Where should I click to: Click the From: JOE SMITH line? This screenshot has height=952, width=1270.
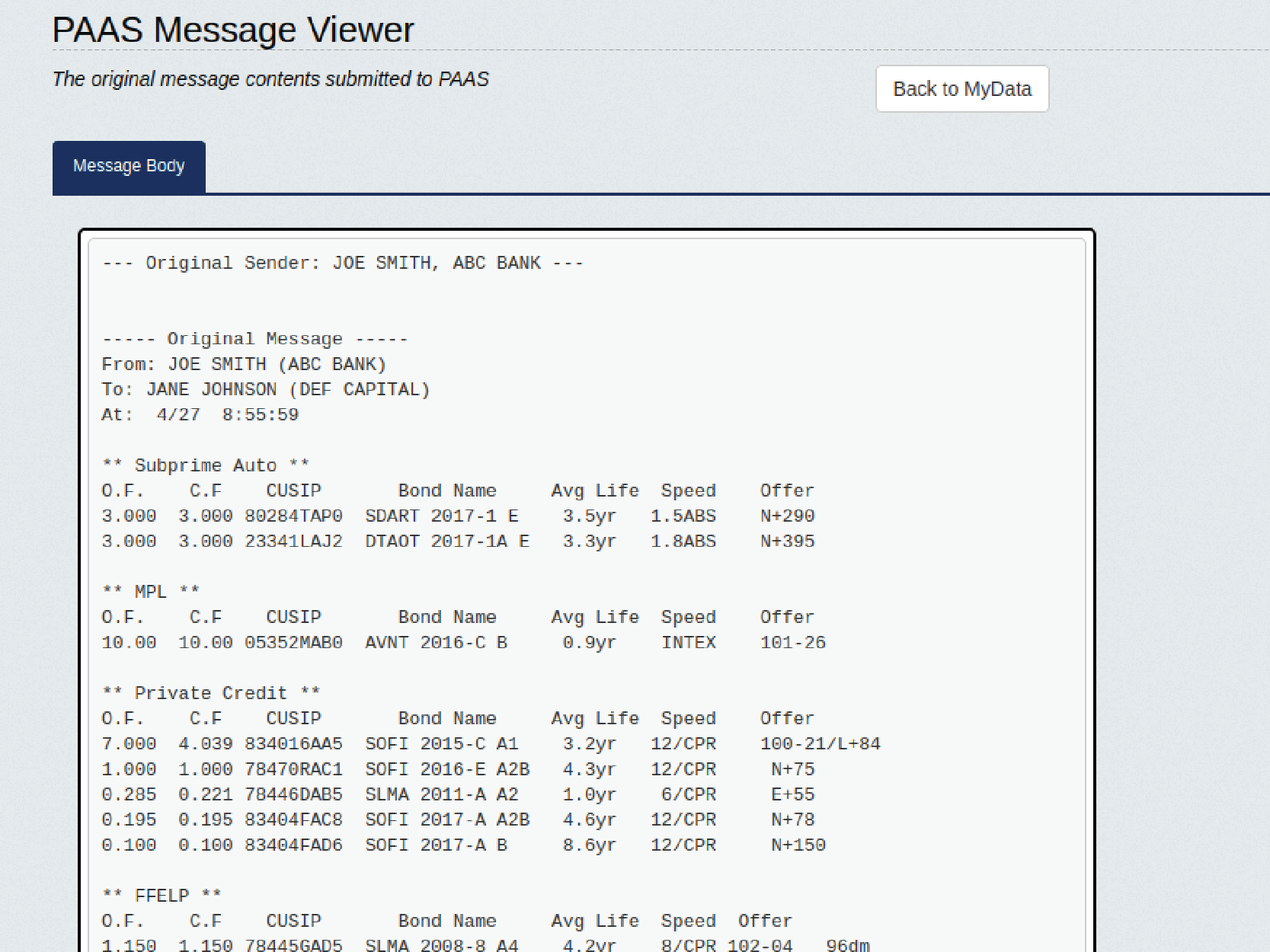[x=244, y=365]
